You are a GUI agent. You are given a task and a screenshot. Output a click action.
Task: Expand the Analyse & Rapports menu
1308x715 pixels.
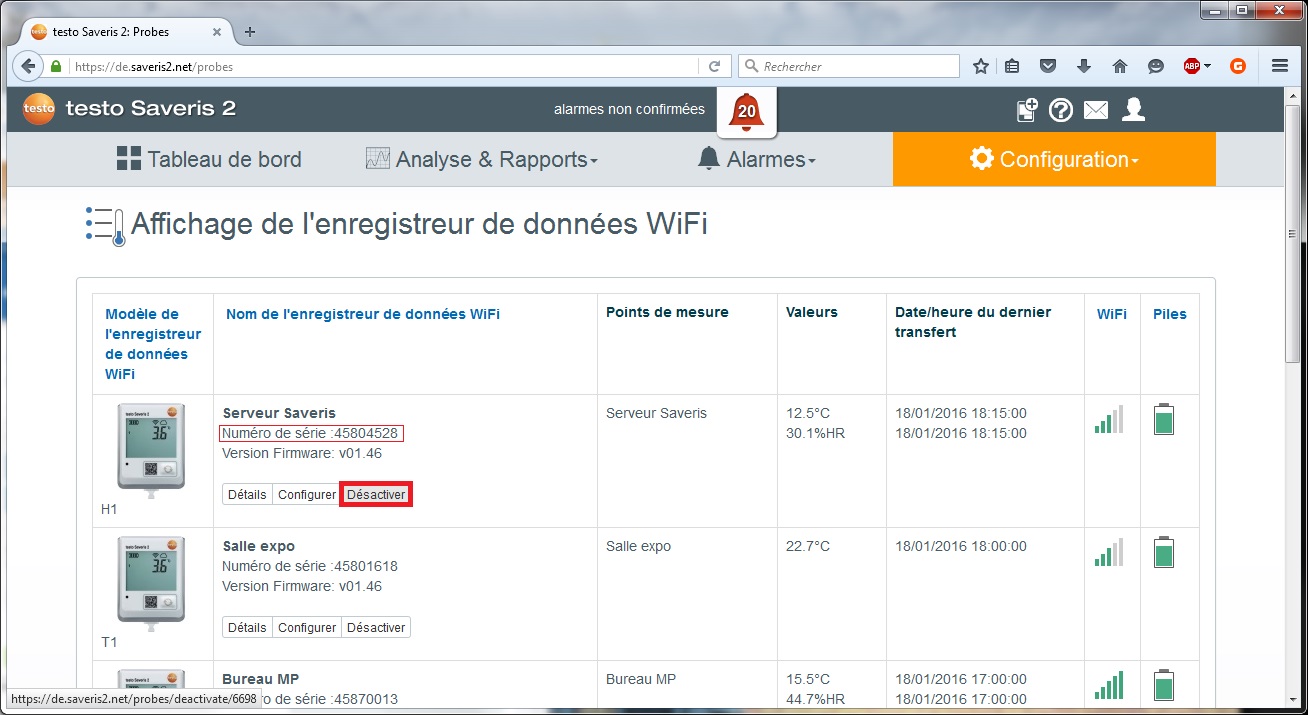[x=481, y=159]
